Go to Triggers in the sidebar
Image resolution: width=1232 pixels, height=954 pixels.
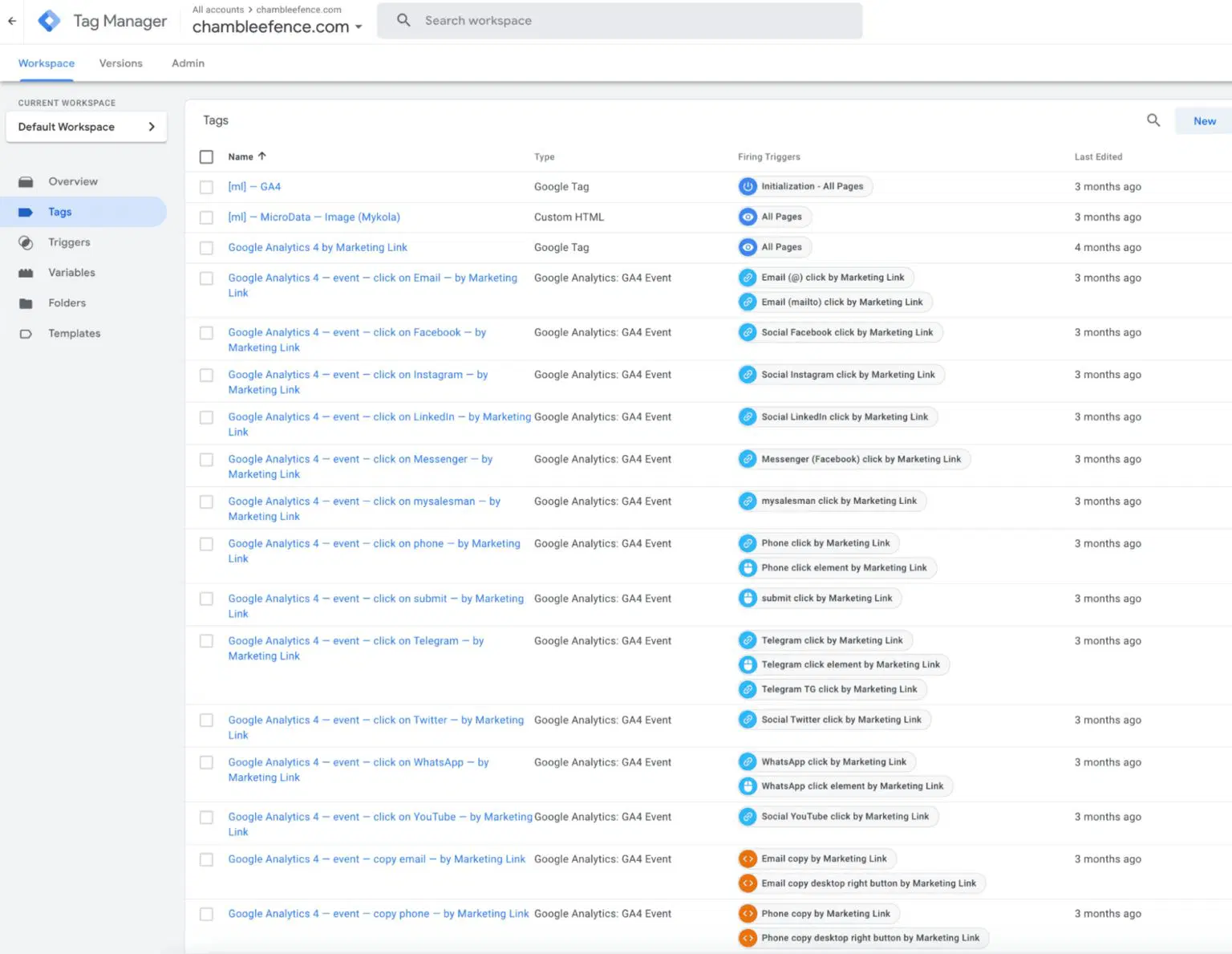pyautogui.click(x=69, y=242)
